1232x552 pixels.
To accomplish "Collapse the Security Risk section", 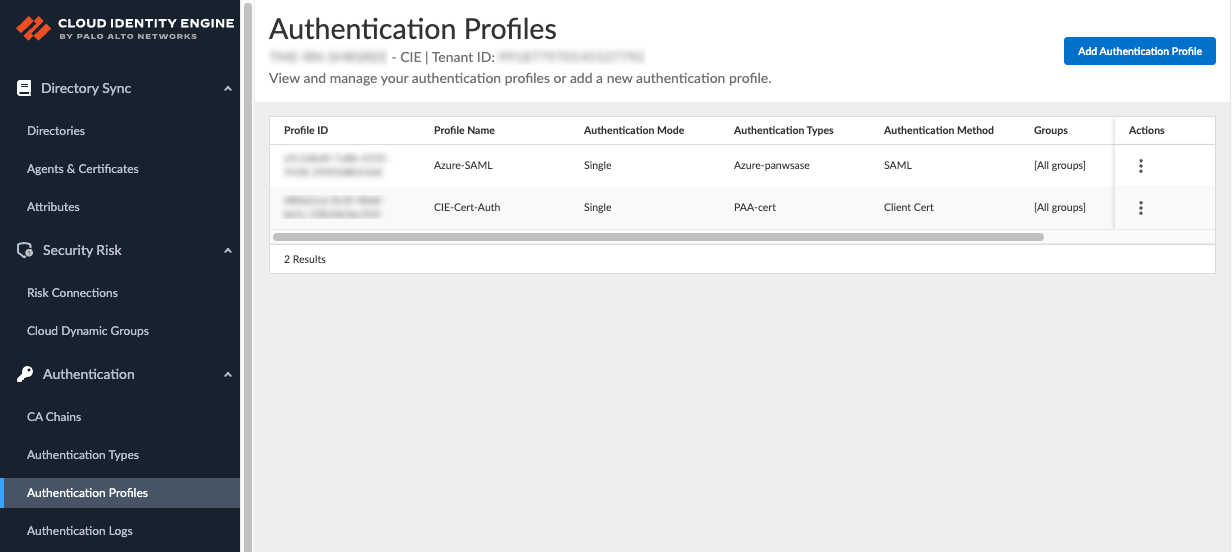I will [228, 251].
